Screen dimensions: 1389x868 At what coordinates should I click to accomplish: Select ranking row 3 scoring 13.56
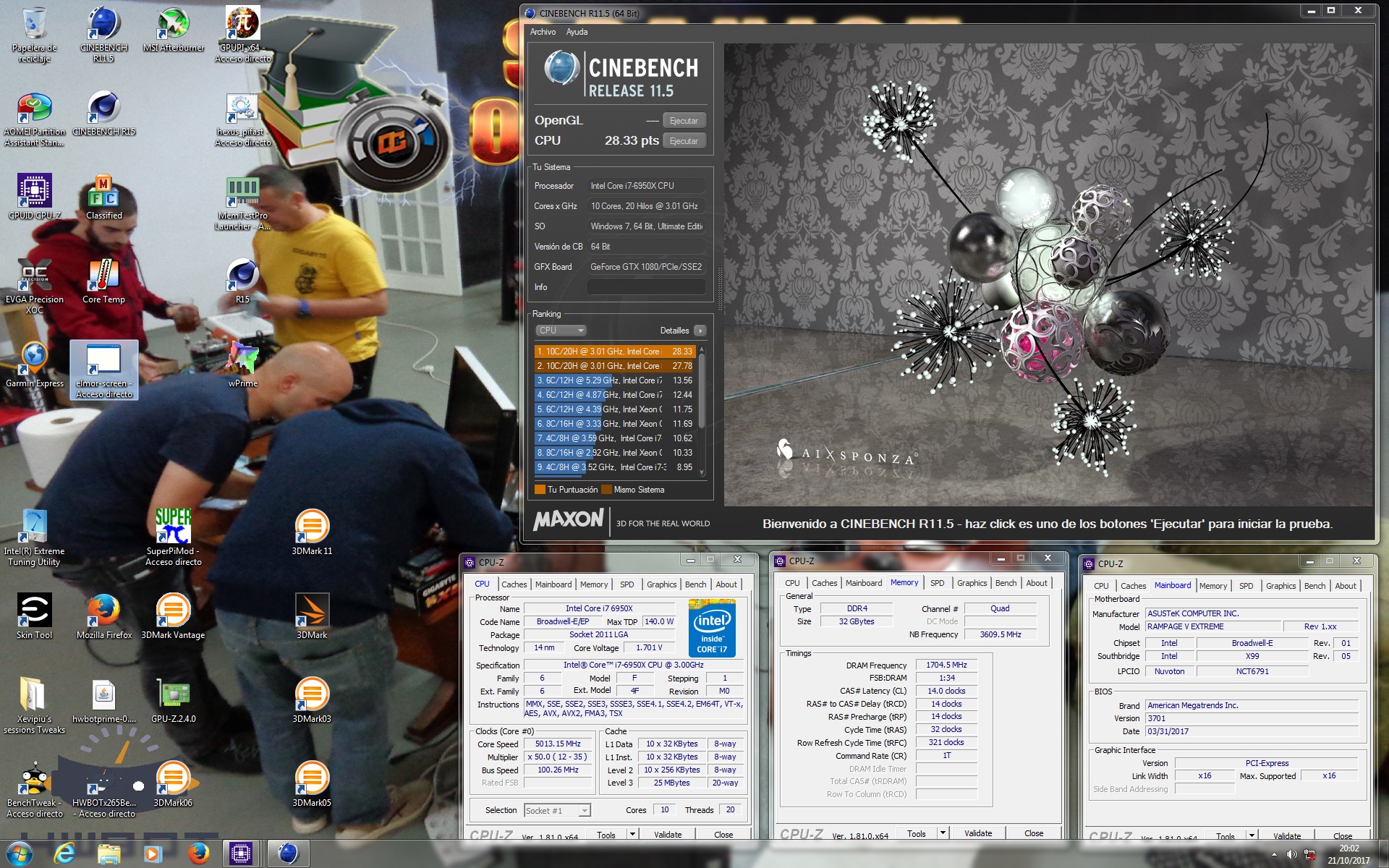[614, 380]
